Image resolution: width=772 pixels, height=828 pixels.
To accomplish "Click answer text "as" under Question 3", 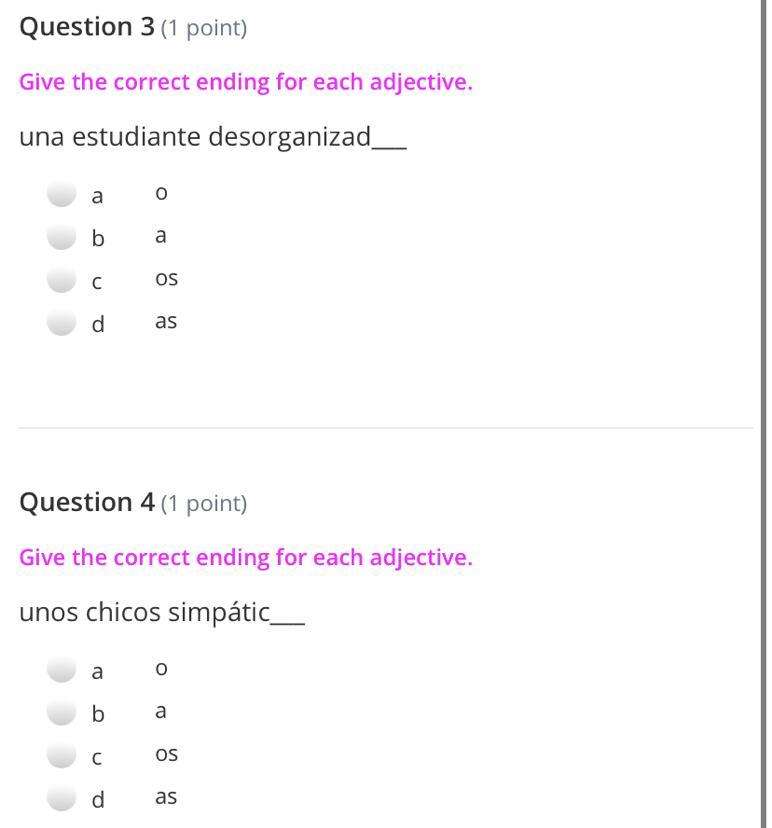I will tap(166, 322).
